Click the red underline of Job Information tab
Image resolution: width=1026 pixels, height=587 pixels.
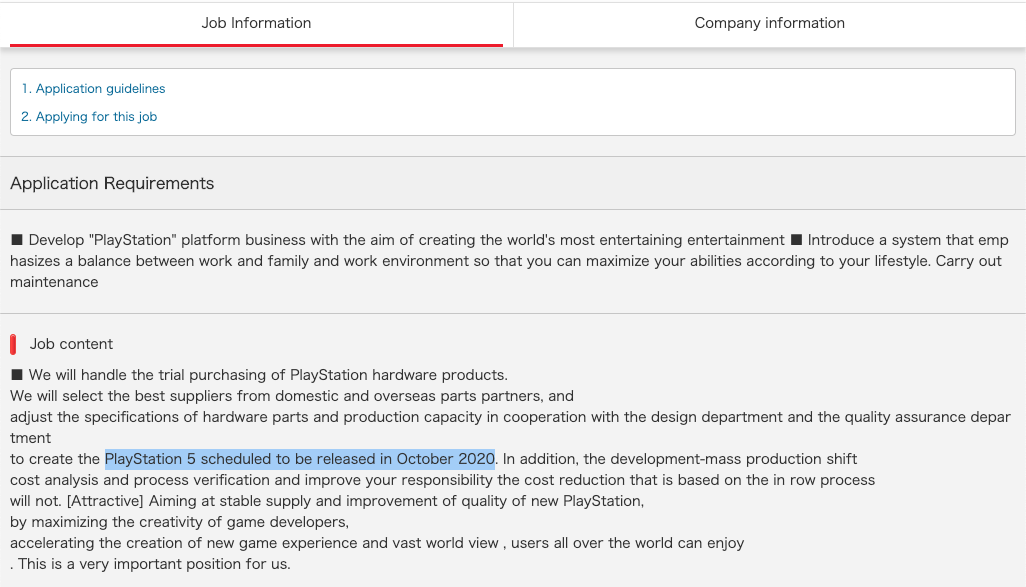click(x=256, y=45)
